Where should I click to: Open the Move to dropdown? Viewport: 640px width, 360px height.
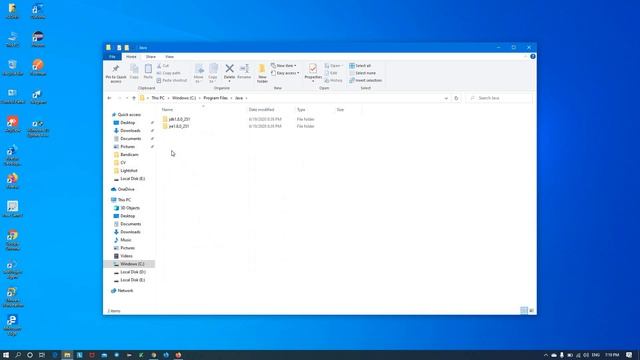tap(199, 73)
